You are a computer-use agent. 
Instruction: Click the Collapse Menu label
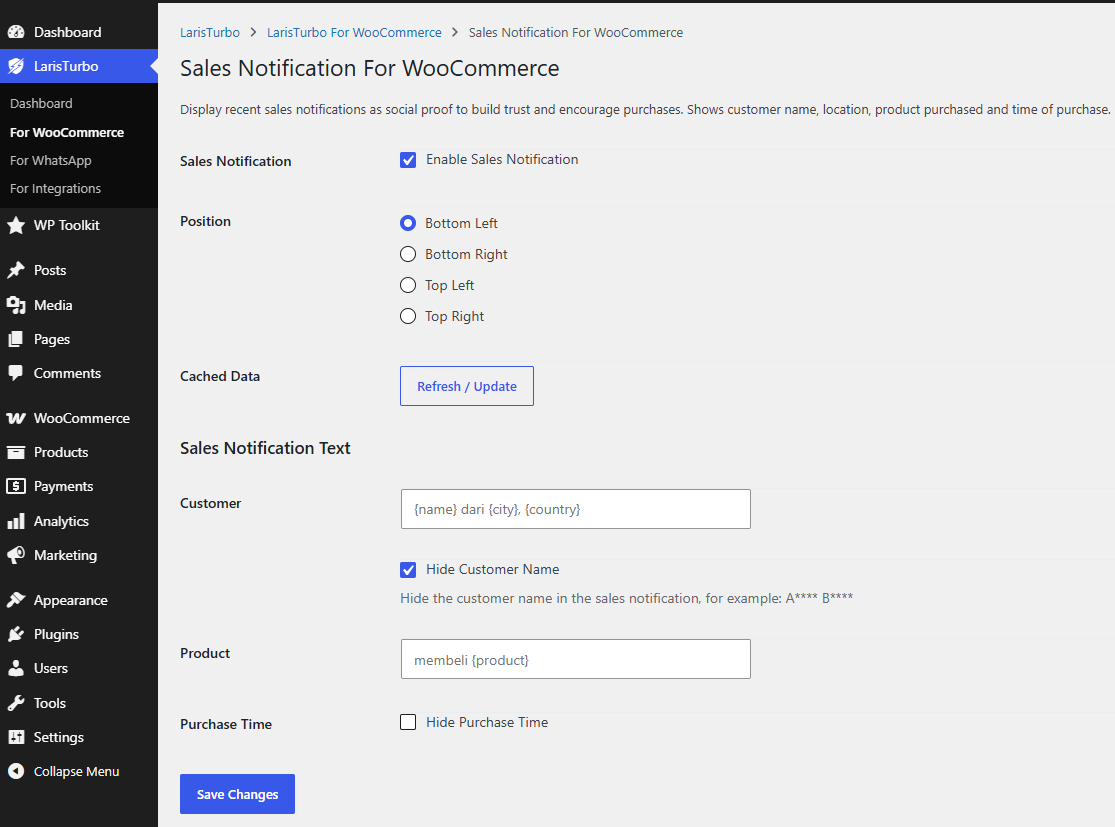[77, 772]
